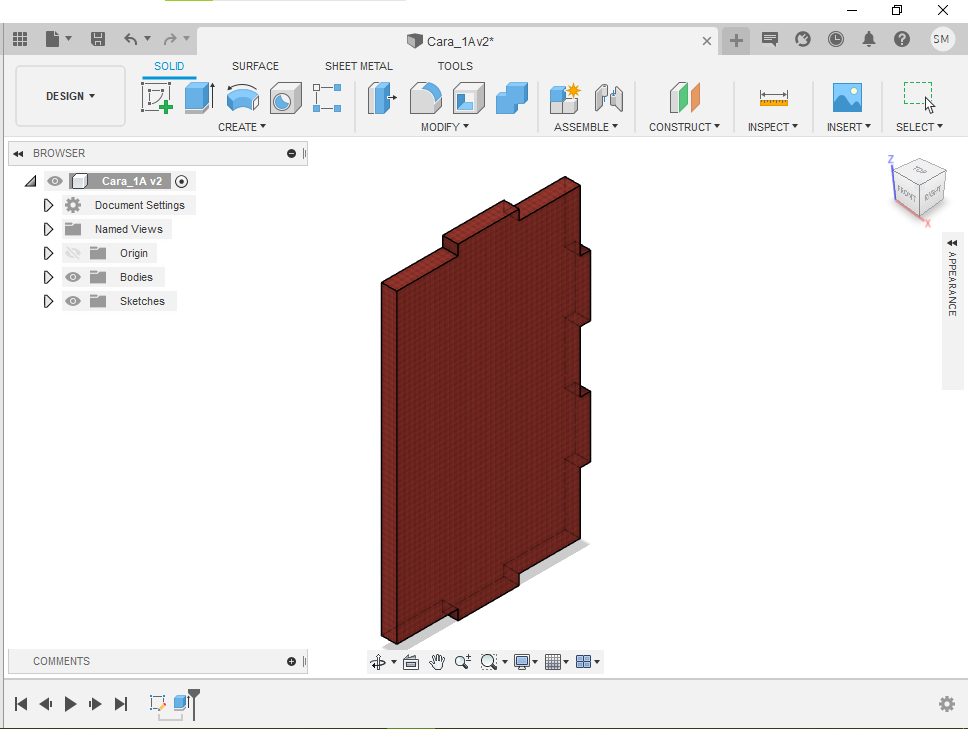
Task: Select the Measure tool
Action: click(774, 98)
